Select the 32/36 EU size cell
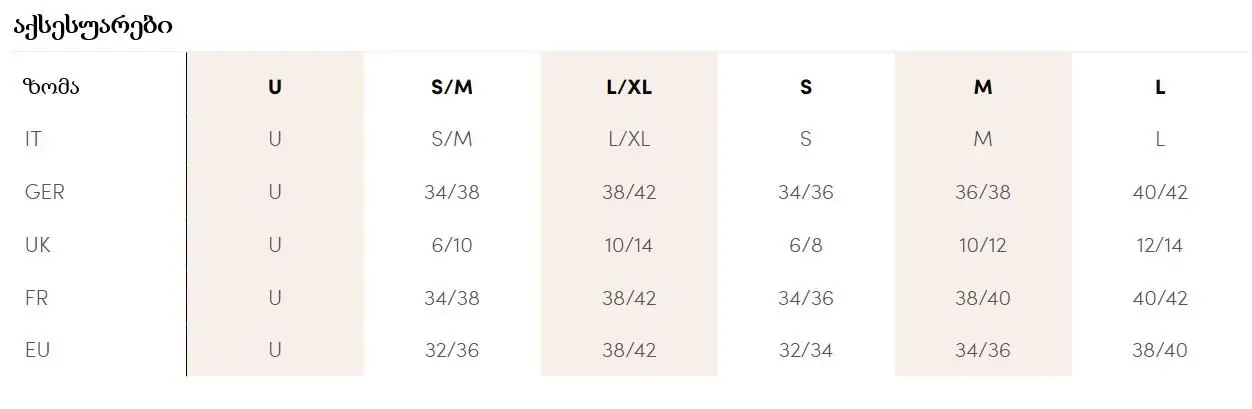The width and height of the screenshot is (1252, 409). tap(452, 350)
